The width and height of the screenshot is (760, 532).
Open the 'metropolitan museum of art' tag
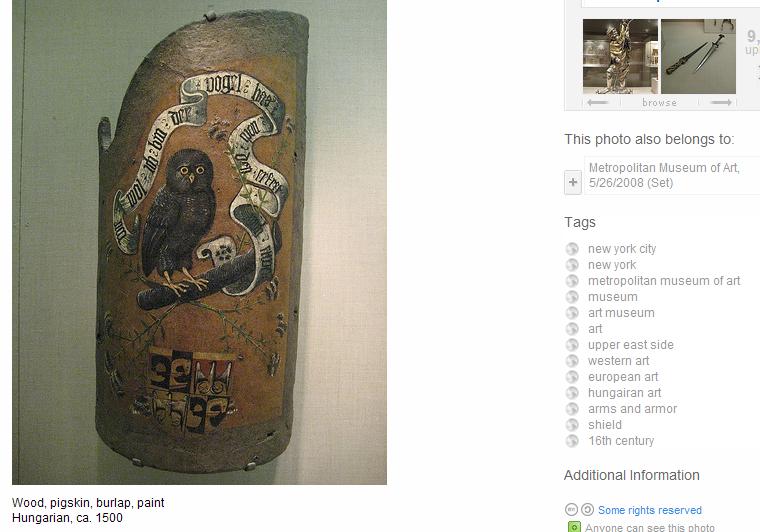click(x=664, y=281)
